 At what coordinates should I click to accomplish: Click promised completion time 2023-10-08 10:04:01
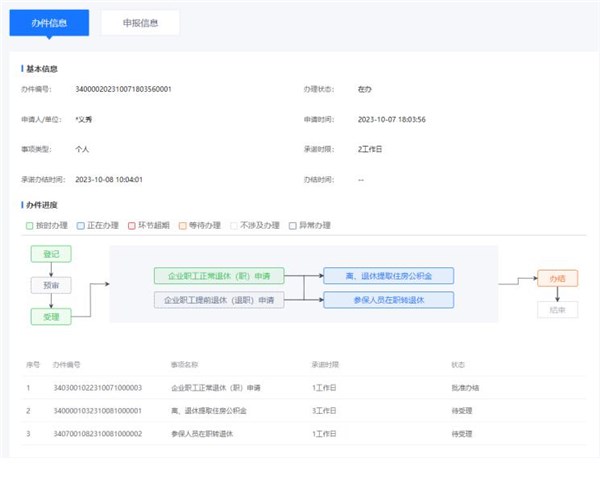pyautogui.click(x=109, y=179)
